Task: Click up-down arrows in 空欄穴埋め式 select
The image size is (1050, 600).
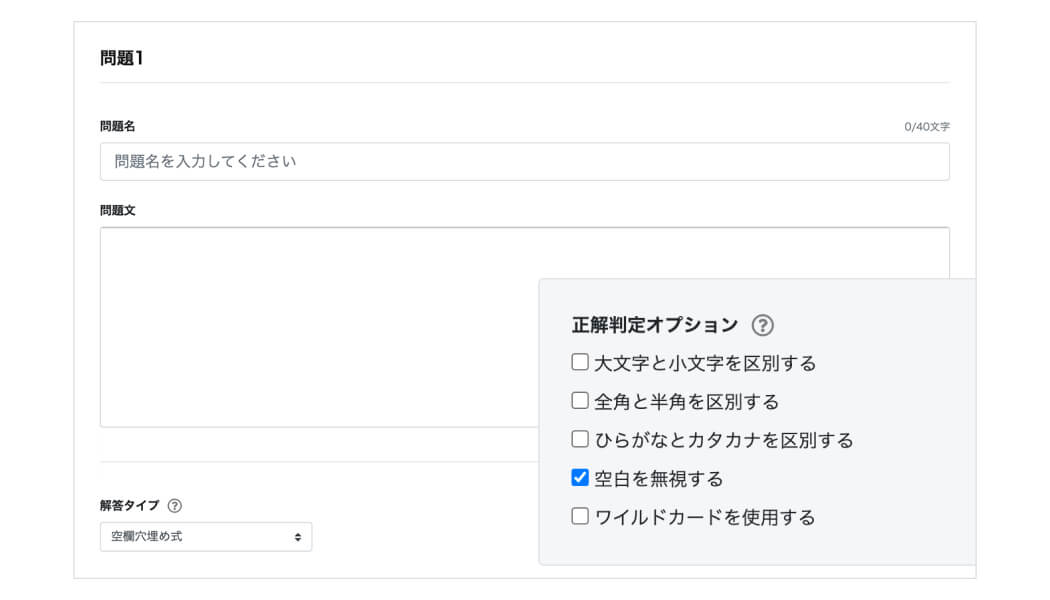Action: pos(298,537)
